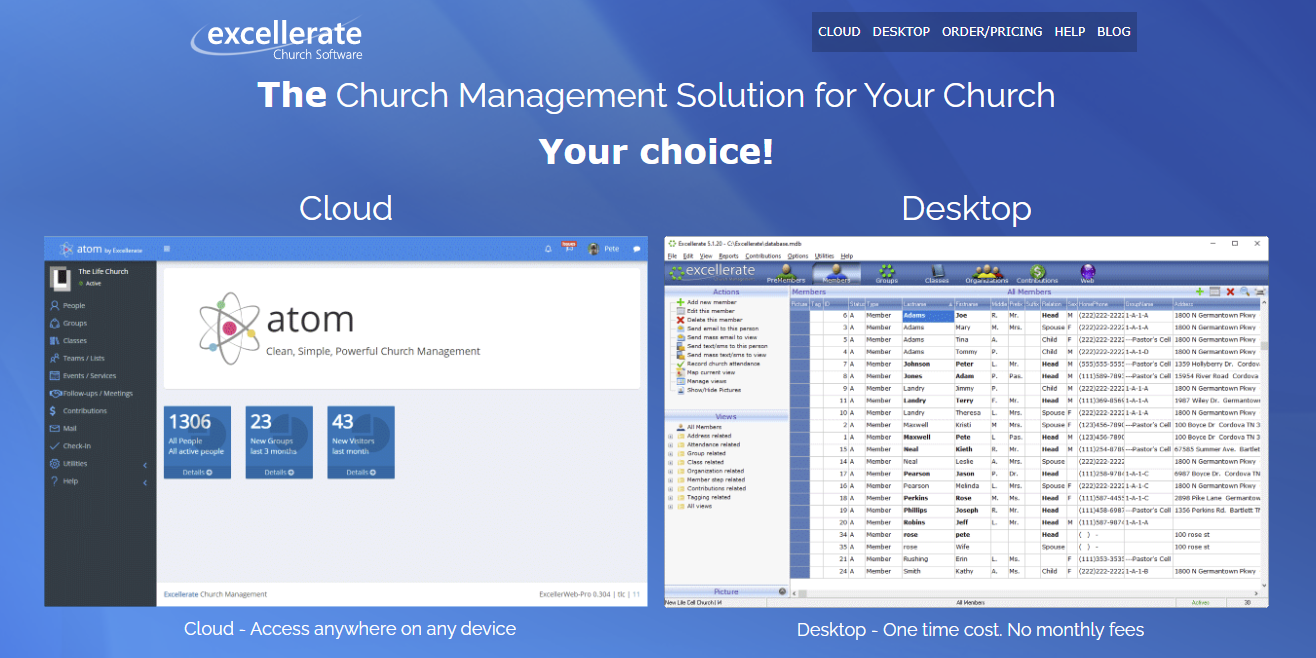The width and height of the screenshot is (1316, 658).
Task: Open the Contributions dollar icon
Action: coord(1037,274)
